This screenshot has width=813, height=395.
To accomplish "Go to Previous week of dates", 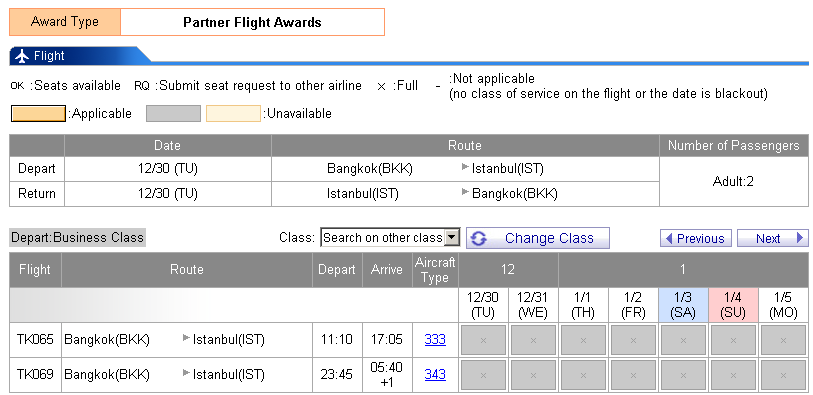I will [x=696, y=238].
